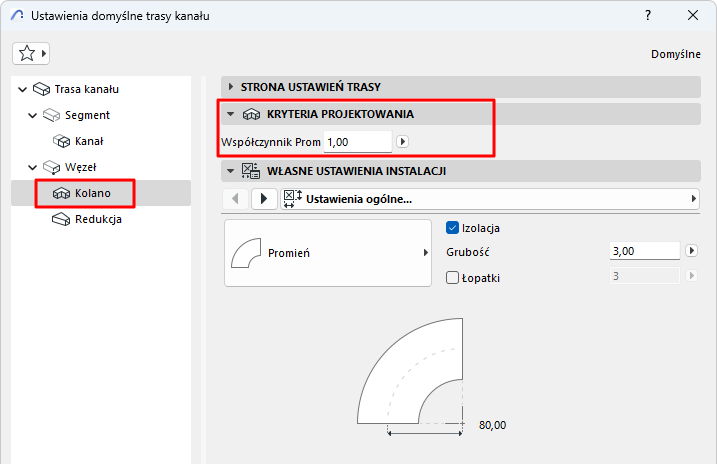This screenshot has width=717, height=464.
Task: Select the Kolano tree item
Action: click(x=93, y=193)
